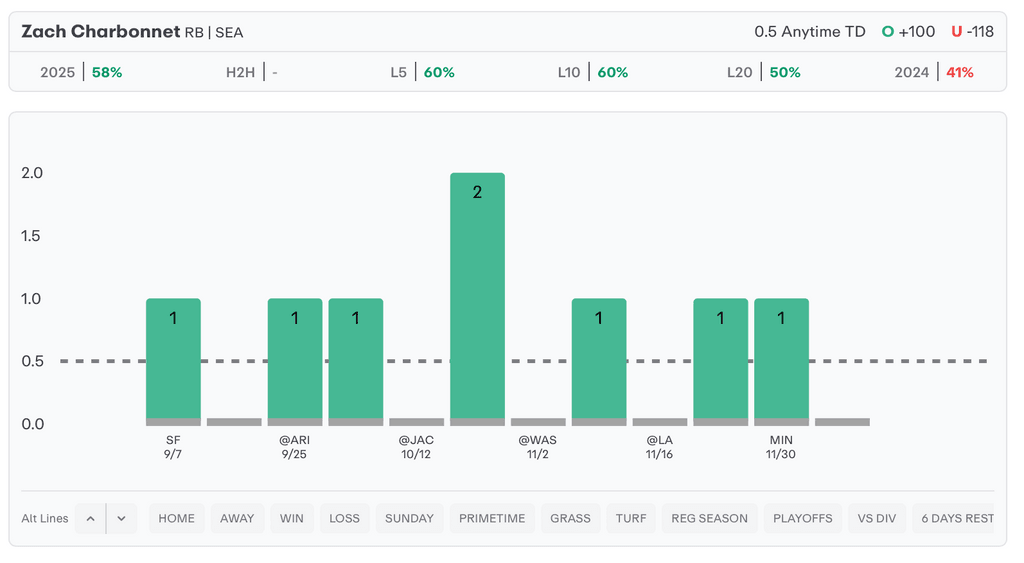Apply the VS DIV filter
The height and width of the screenshot is (563, 1024).
click(x=879, y=518)
